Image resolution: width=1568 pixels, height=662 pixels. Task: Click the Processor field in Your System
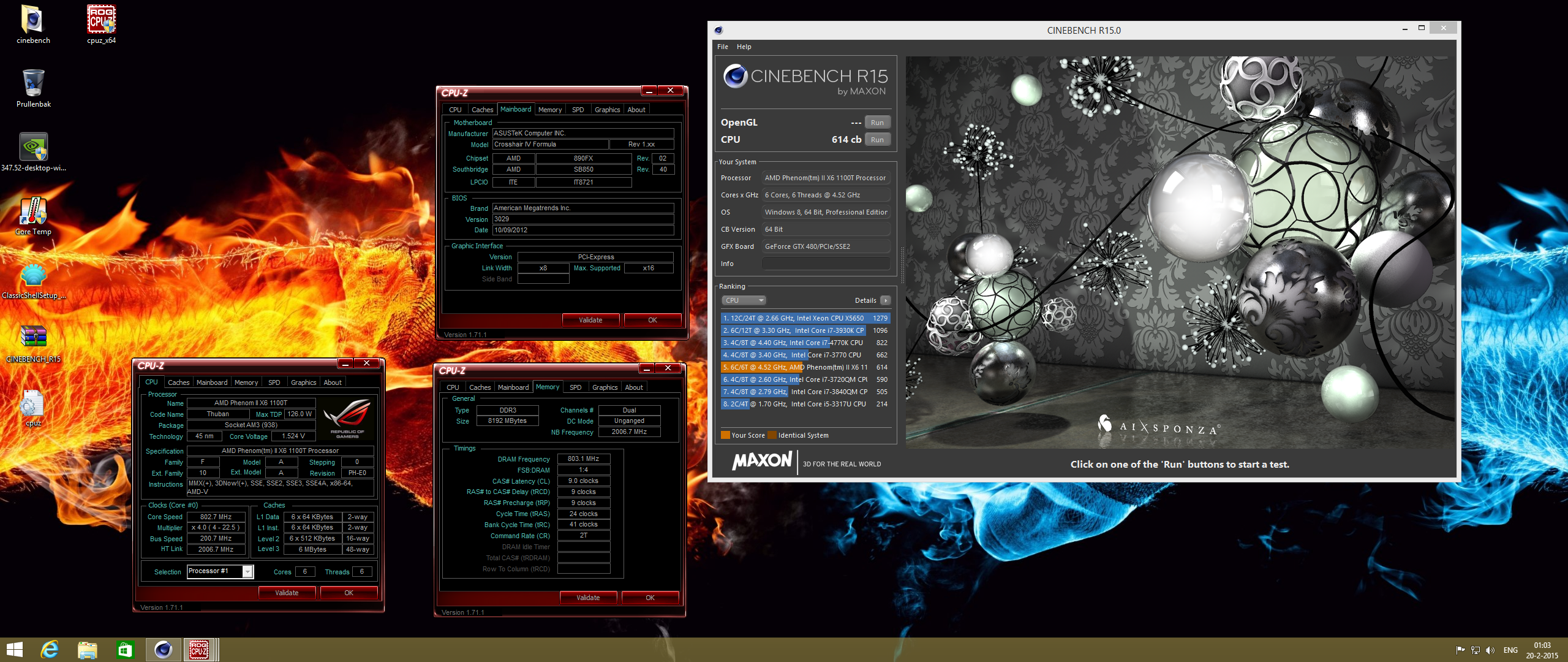coord(826,178)
